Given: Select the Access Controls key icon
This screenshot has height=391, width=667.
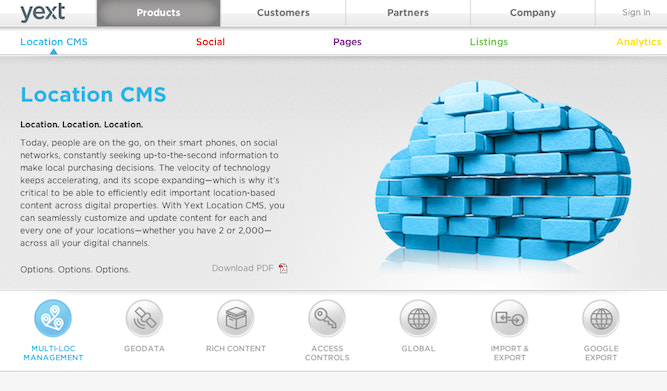Looking at the screenshot, I should tap(327, 318).
